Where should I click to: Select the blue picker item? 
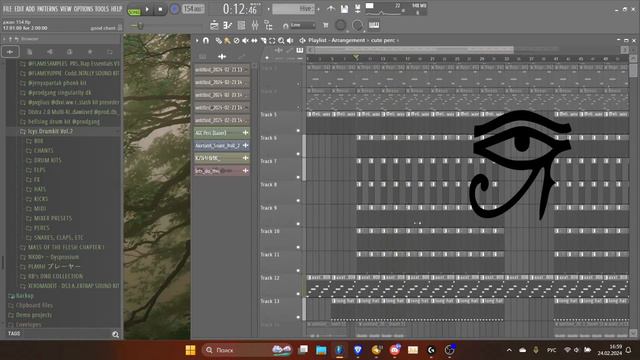coord(222,145)
